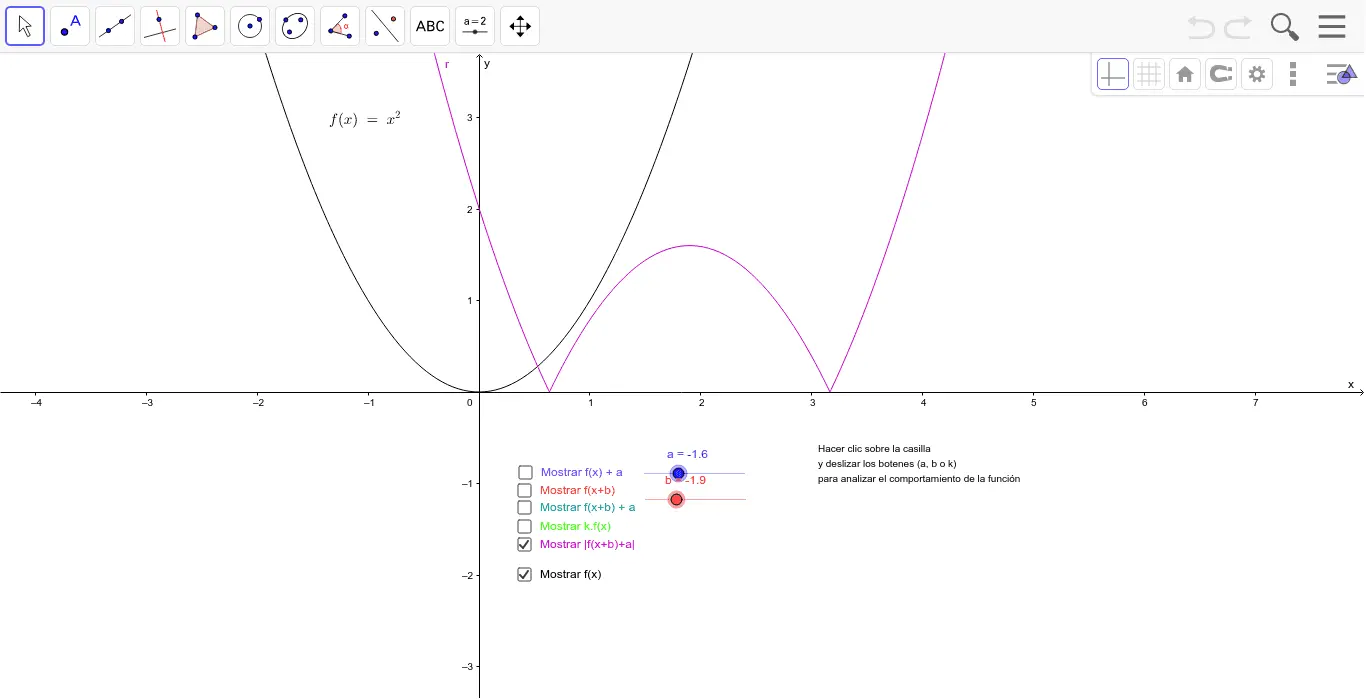1366x700 pixels.
Task: Select the ABC text tool
Action: 430,26
